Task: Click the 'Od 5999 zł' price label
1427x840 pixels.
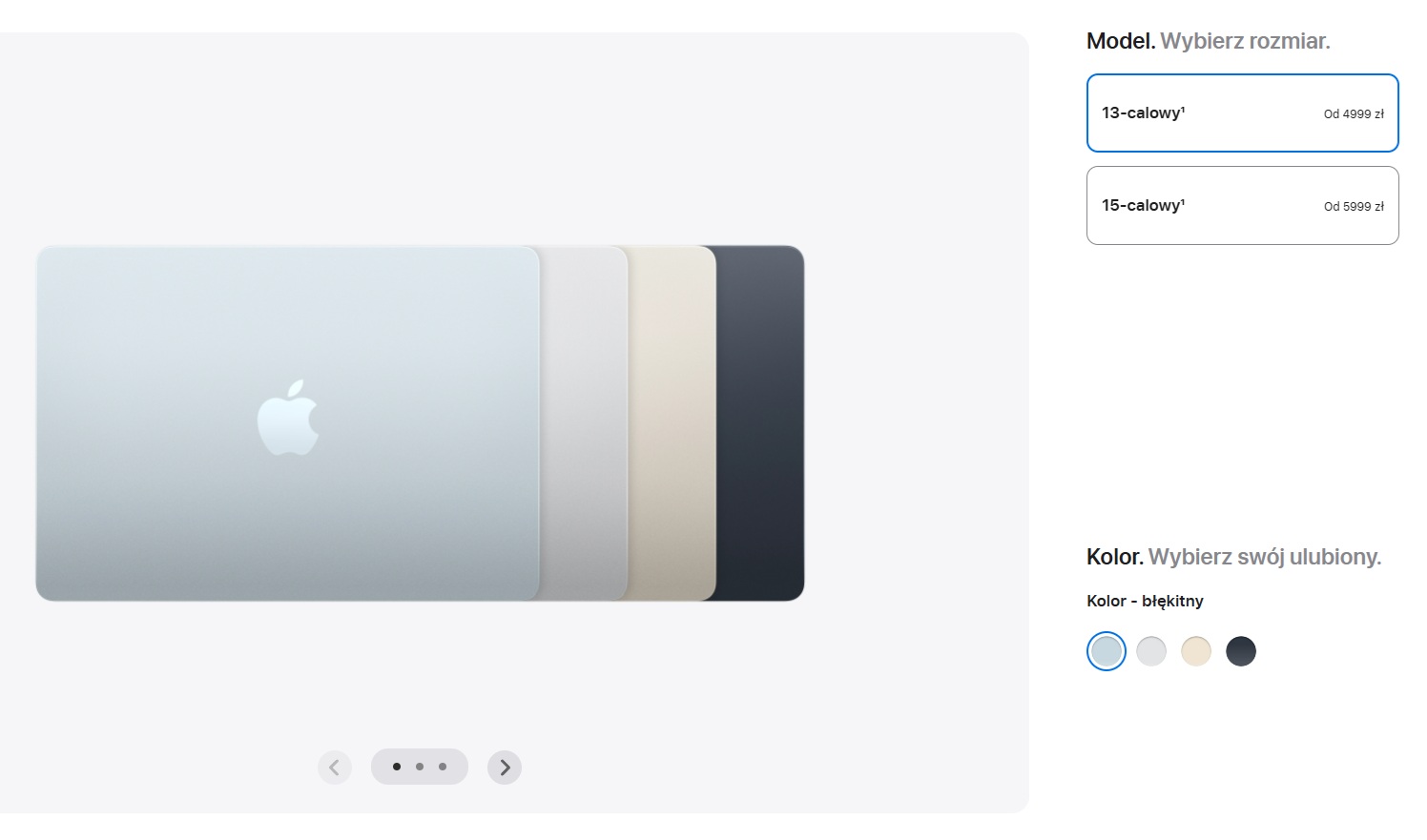Action: tap(1354, 206)
